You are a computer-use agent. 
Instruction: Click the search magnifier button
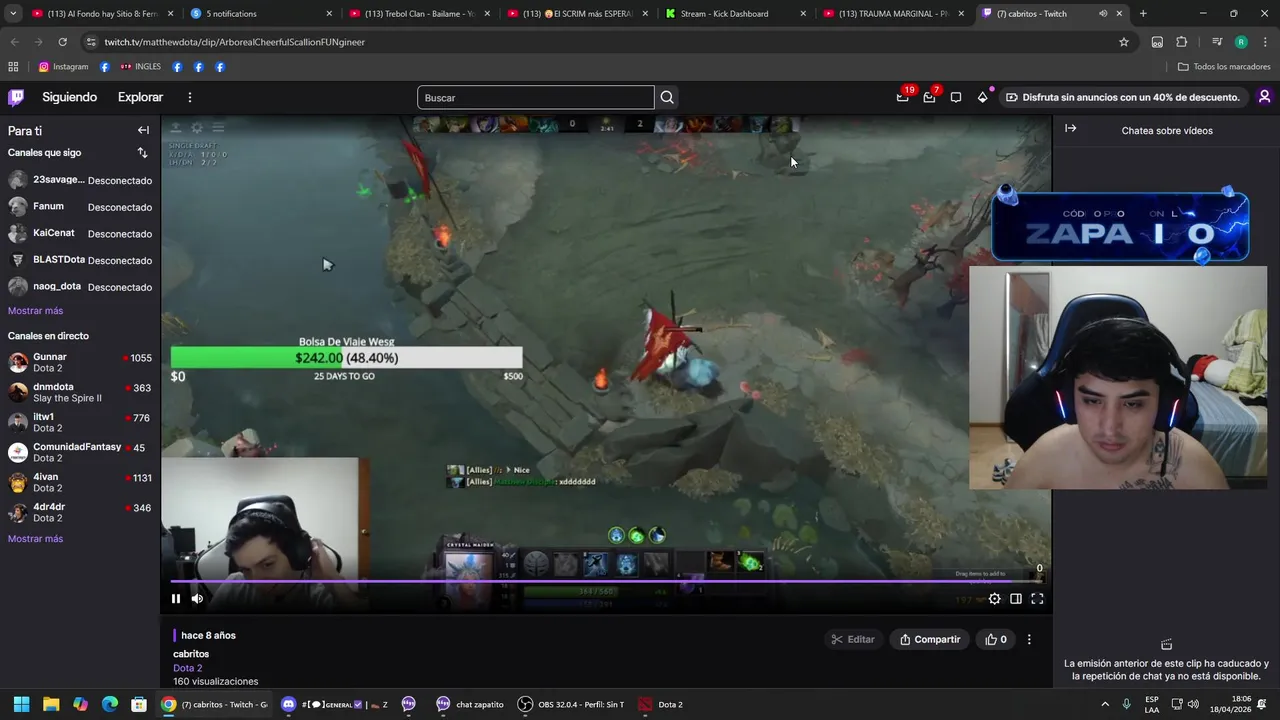[667, 97]
